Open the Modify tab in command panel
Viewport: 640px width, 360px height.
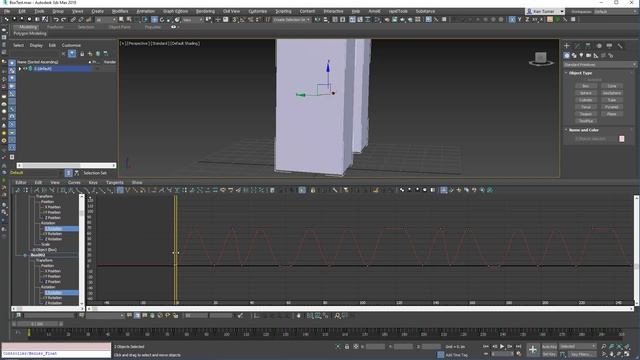pos(577,46)
